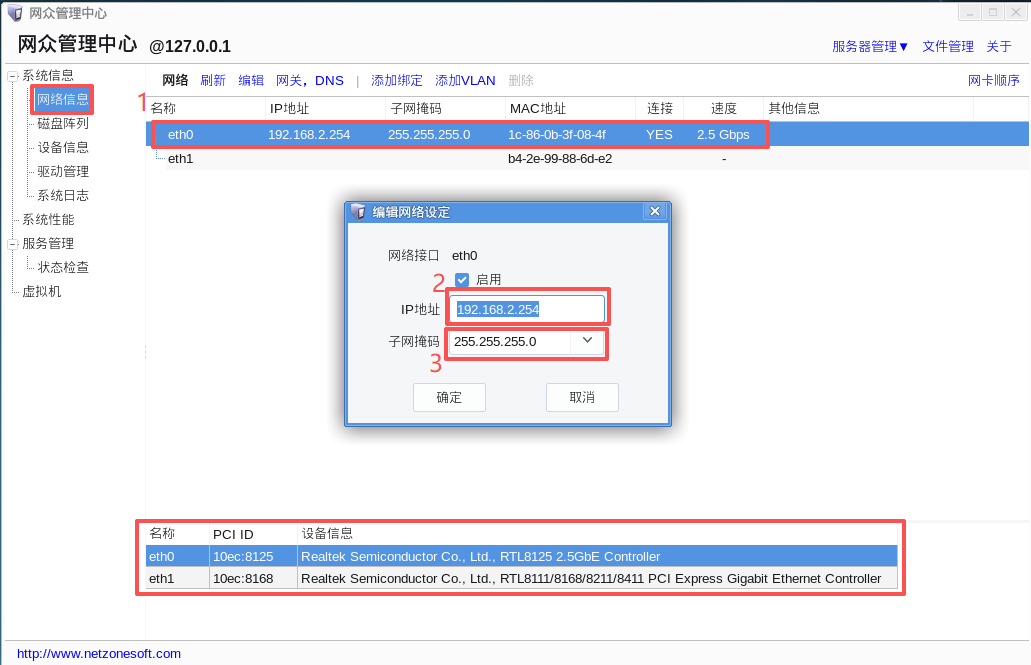Click the PCI ID column header
This screenshot has width=1031, height=665.
coord(233,534)
